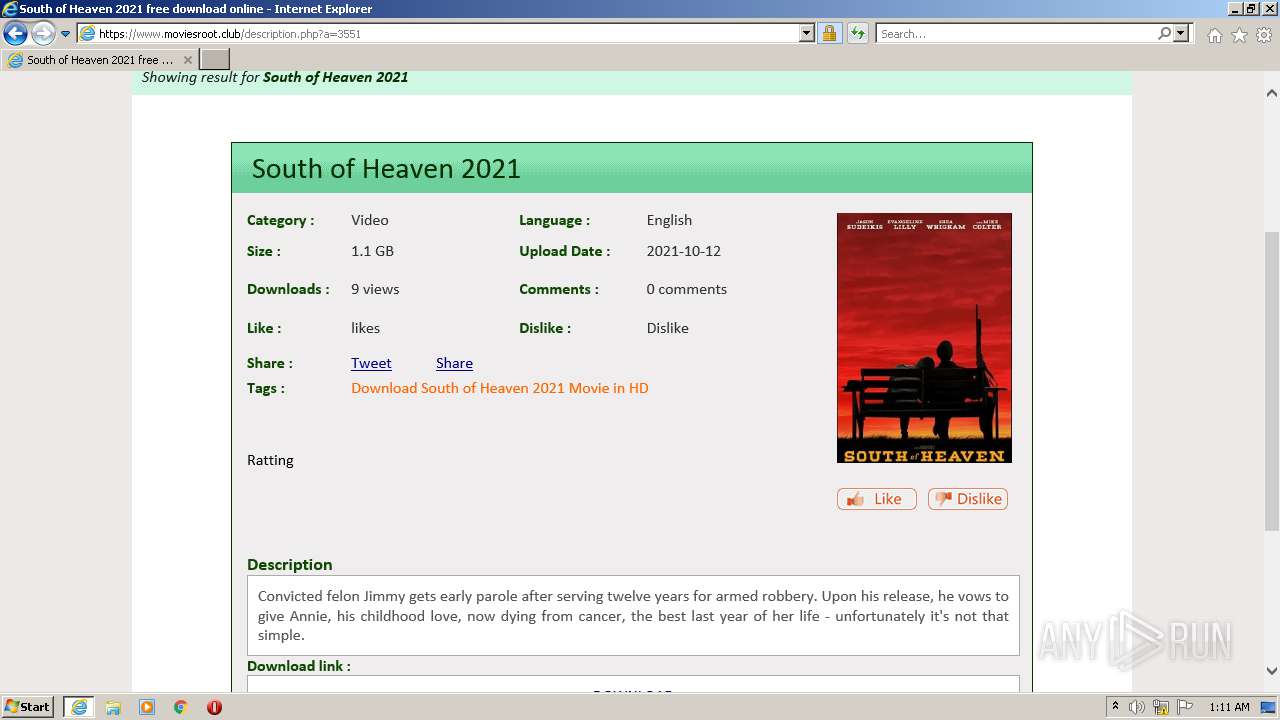Image resolution: width=1280 pixels, height=720 pixels.
Task: Click the Share link
Action: (x=454, y=363)
